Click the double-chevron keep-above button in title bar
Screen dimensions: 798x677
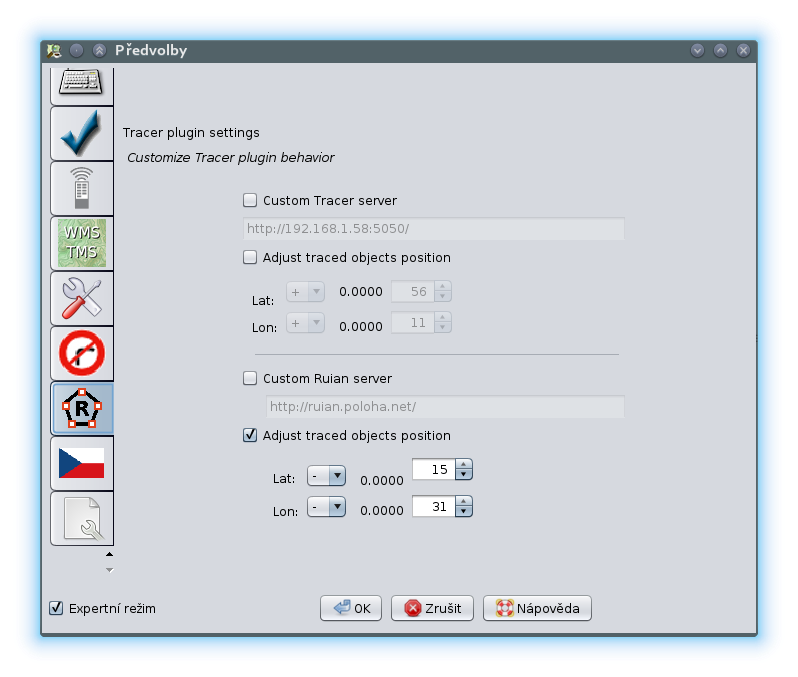99,50
